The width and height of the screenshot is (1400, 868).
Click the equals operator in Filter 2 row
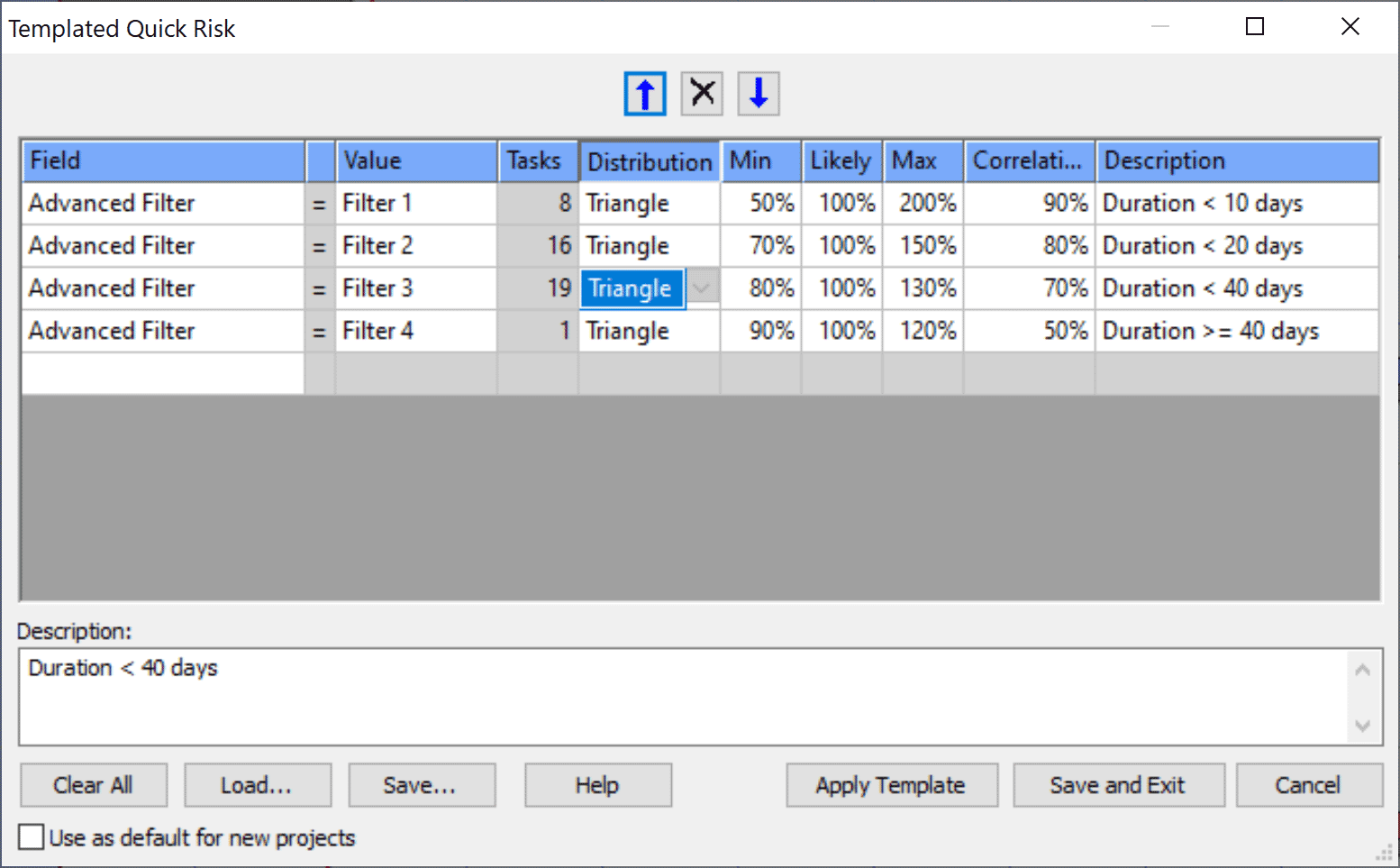point(319,246)
